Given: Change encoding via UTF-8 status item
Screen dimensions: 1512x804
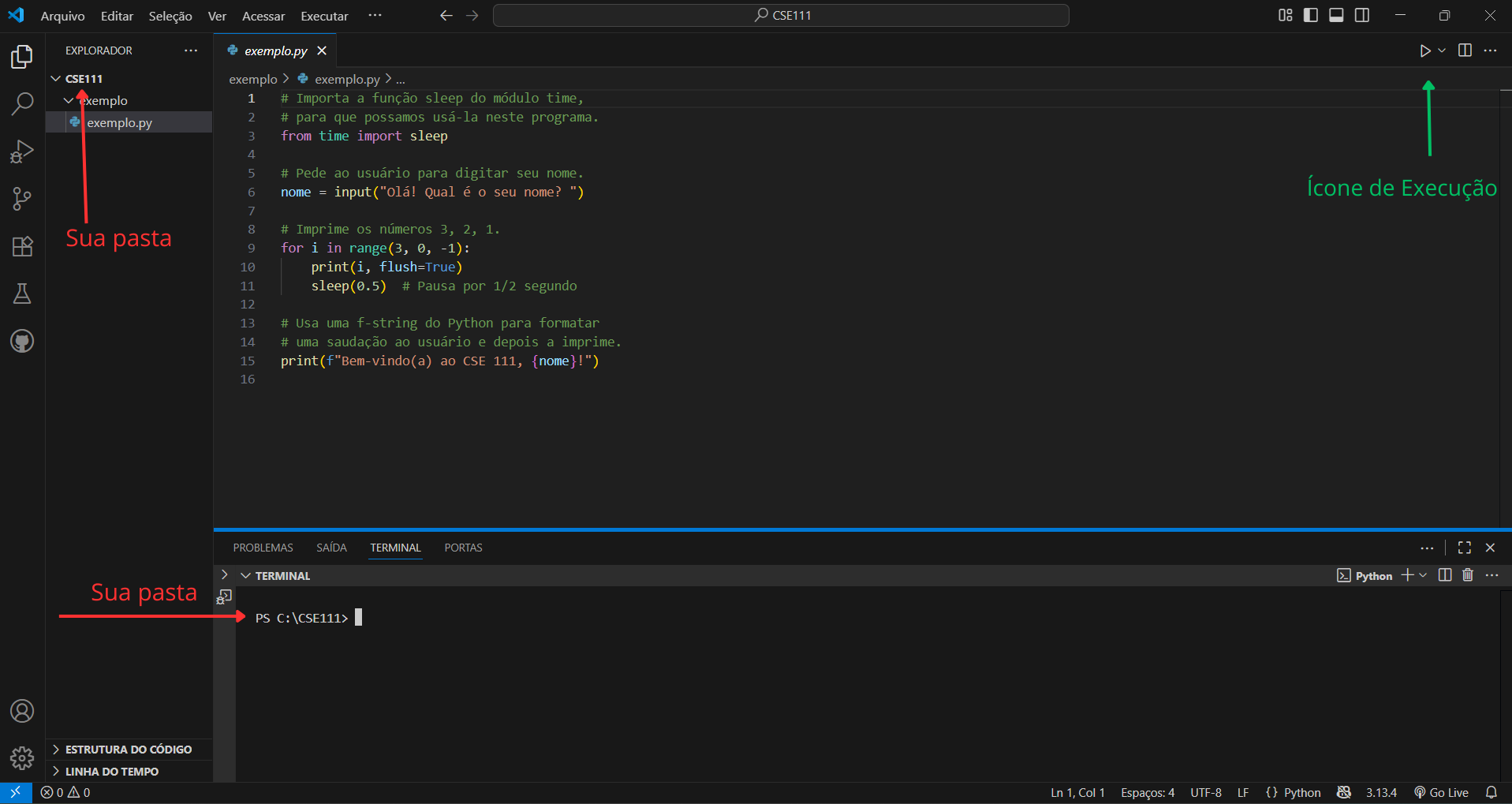Looking at the screenshot, I should [1206, 792].
